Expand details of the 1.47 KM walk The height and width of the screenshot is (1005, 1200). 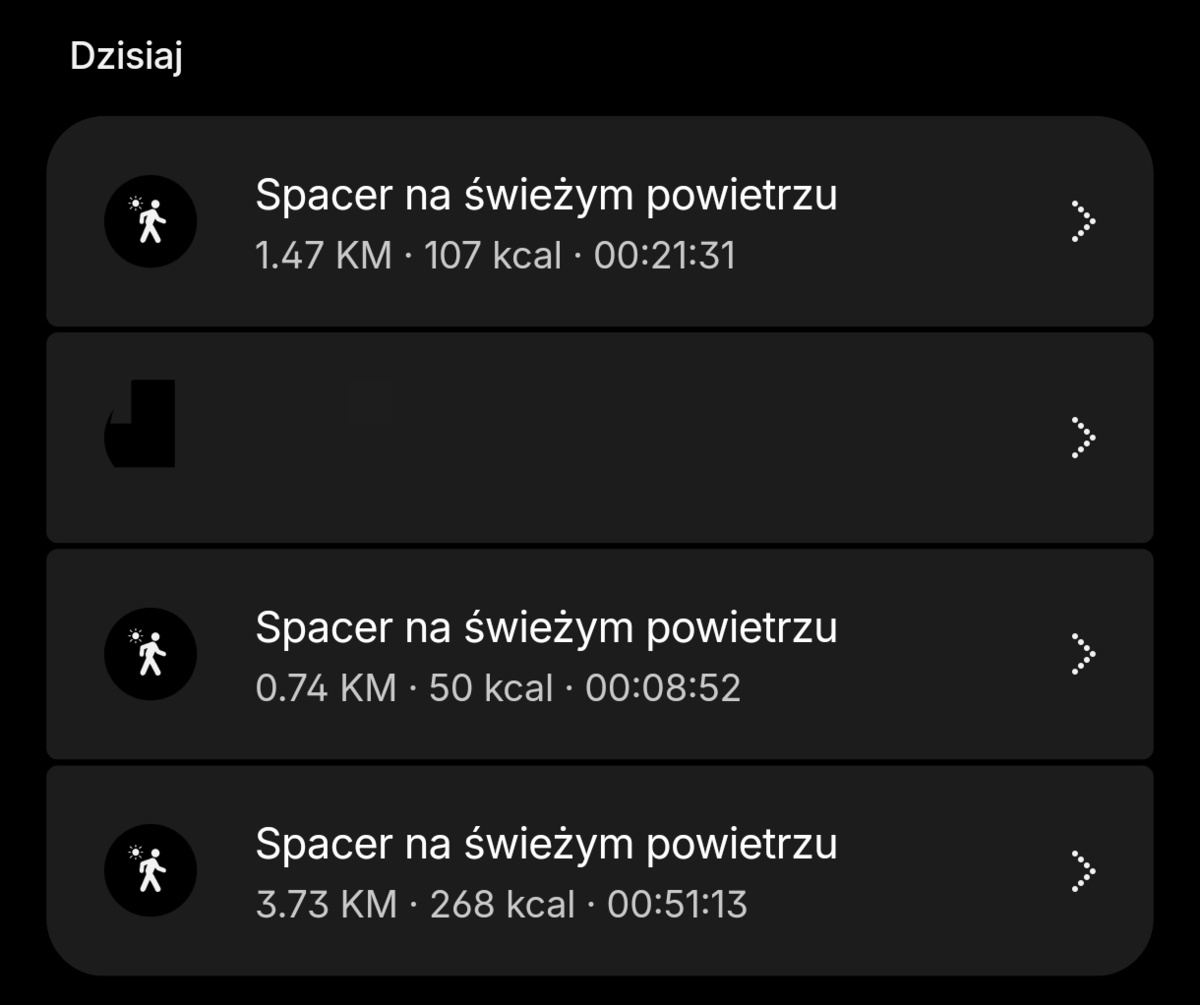click(x=1082, y=221)
